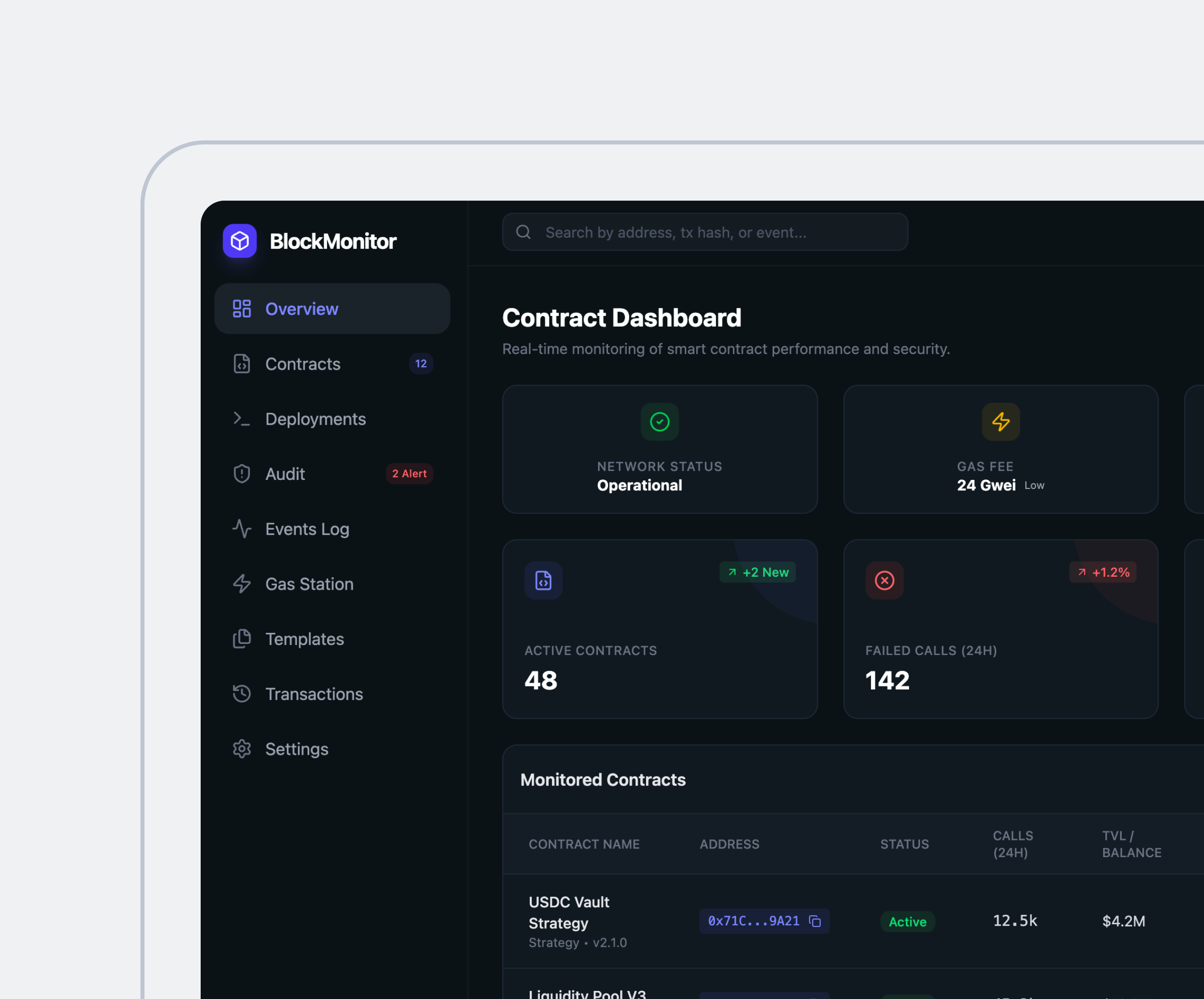Go to the Contracts section

pos(303,364)
